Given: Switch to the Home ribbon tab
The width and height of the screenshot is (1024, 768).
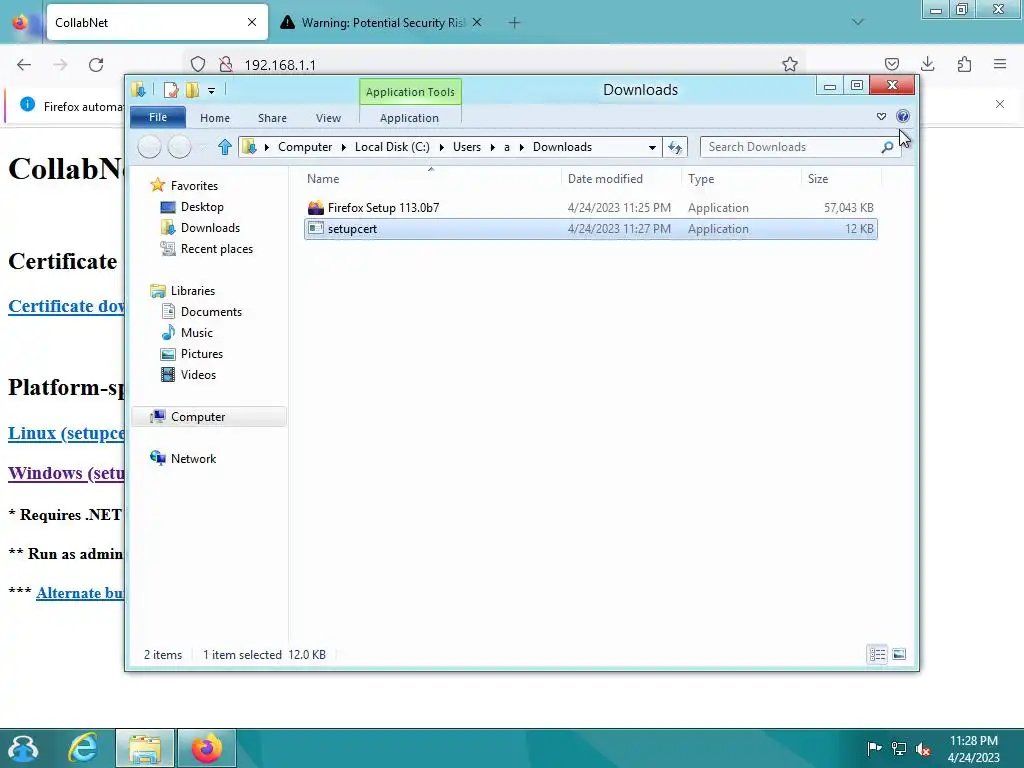Looking at the screenshot, I should pyautogui.click(x=215, y=118).
